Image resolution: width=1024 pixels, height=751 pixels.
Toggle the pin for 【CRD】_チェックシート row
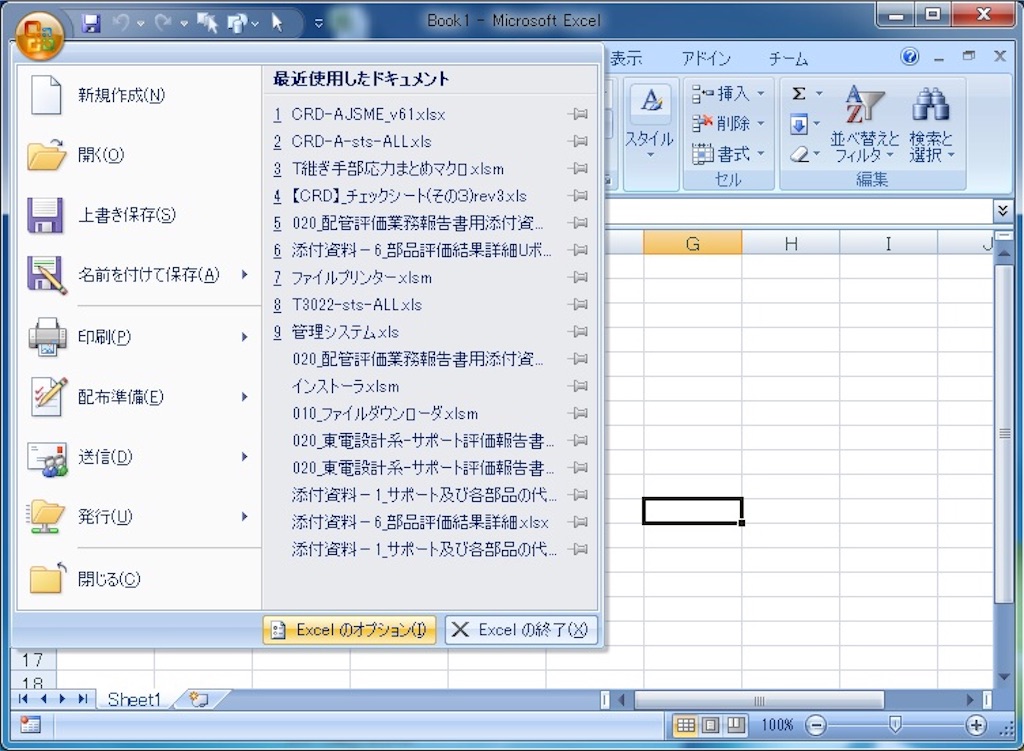click(578, 196)
